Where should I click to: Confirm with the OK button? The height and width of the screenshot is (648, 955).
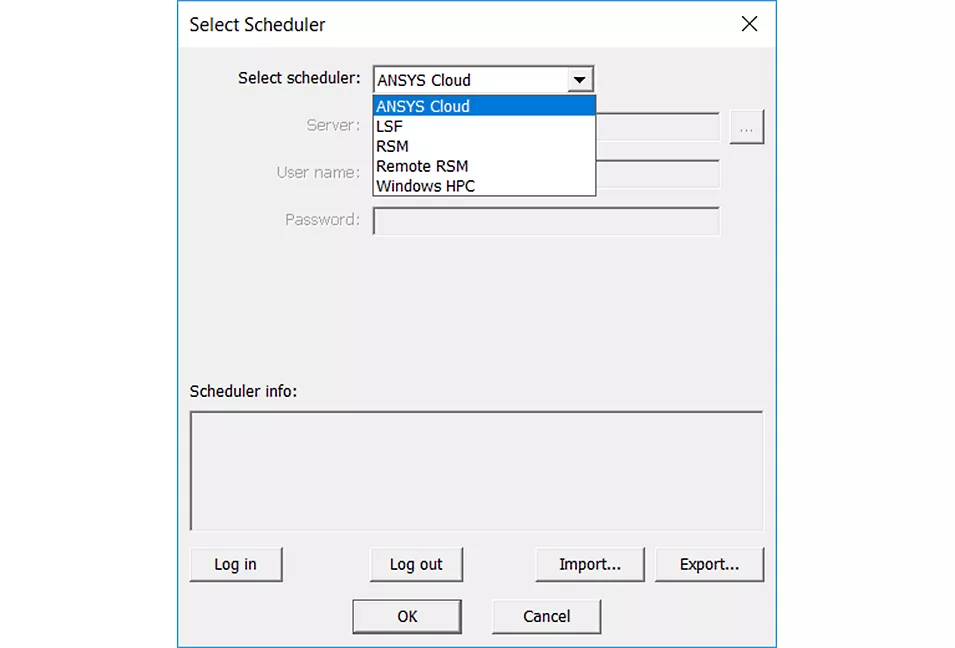407,616
